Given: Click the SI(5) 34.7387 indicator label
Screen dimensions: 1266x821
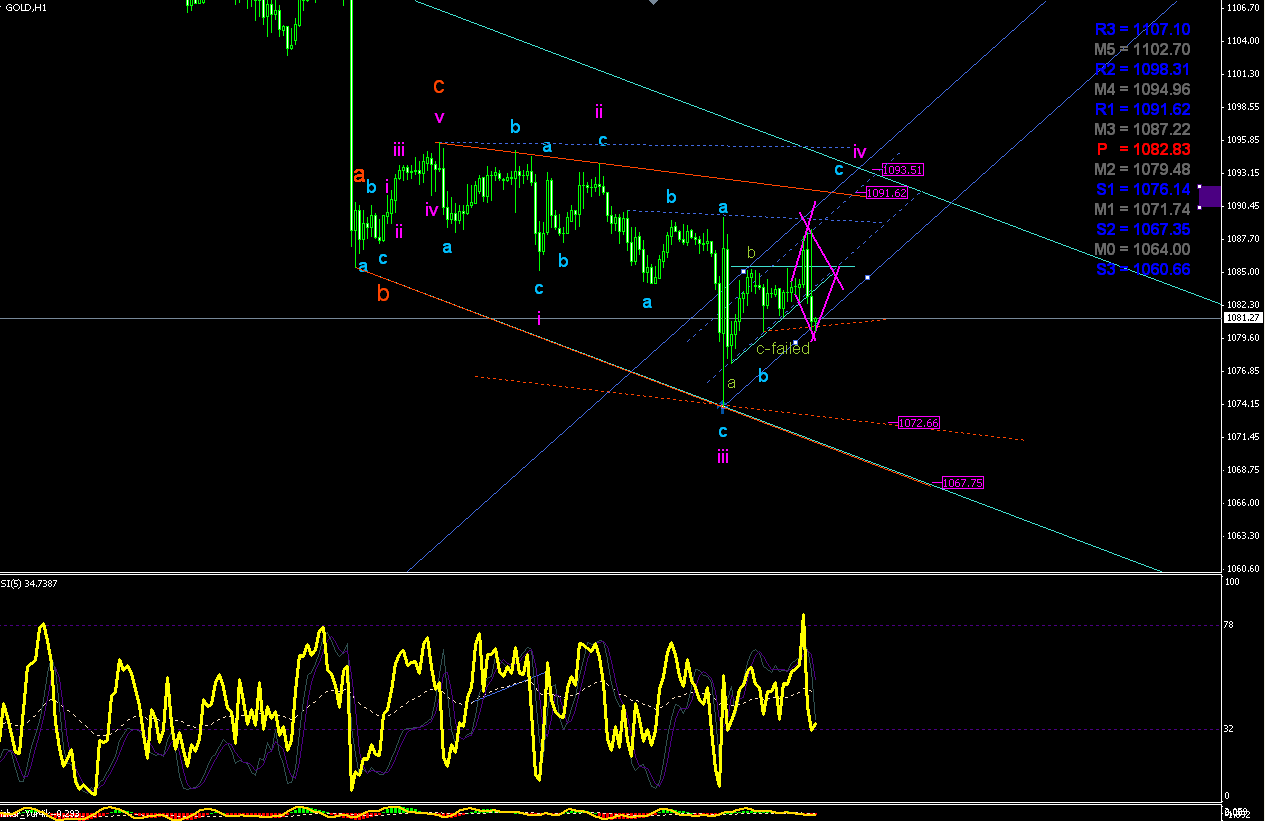Looking at the screenshot, I should tap(30, 583).
